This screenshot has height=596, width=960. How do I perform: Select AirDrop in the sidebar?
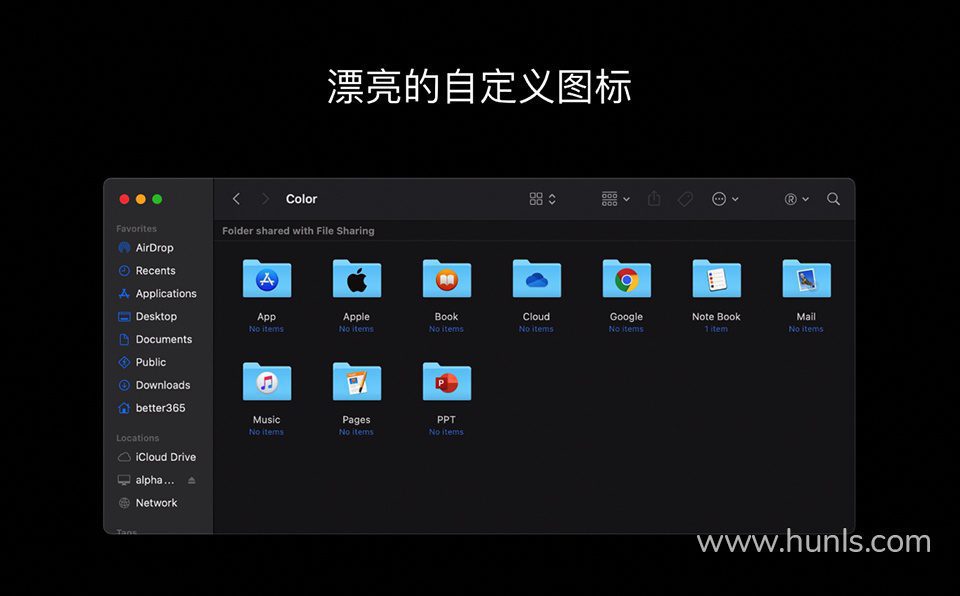(146, 247)
